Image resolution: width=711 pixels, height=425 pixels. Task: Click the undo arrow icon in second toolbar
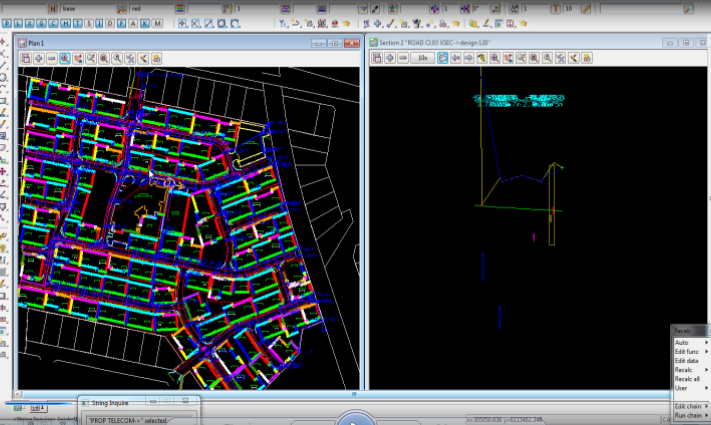[x=296, y=24]
